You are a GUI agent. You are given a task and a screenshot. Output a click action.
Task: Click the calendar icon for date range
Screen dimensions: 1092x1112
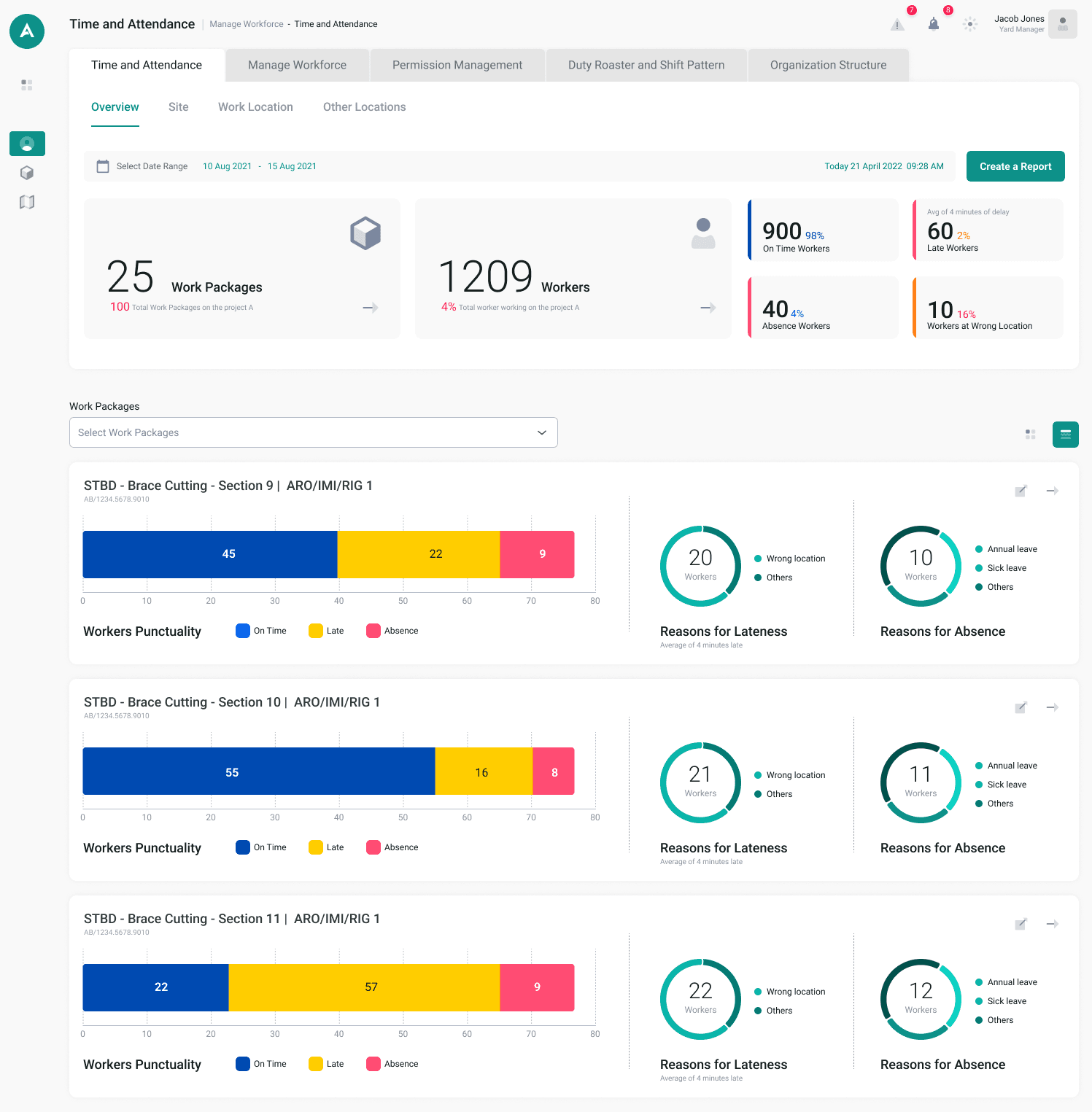tap(103, 166)
